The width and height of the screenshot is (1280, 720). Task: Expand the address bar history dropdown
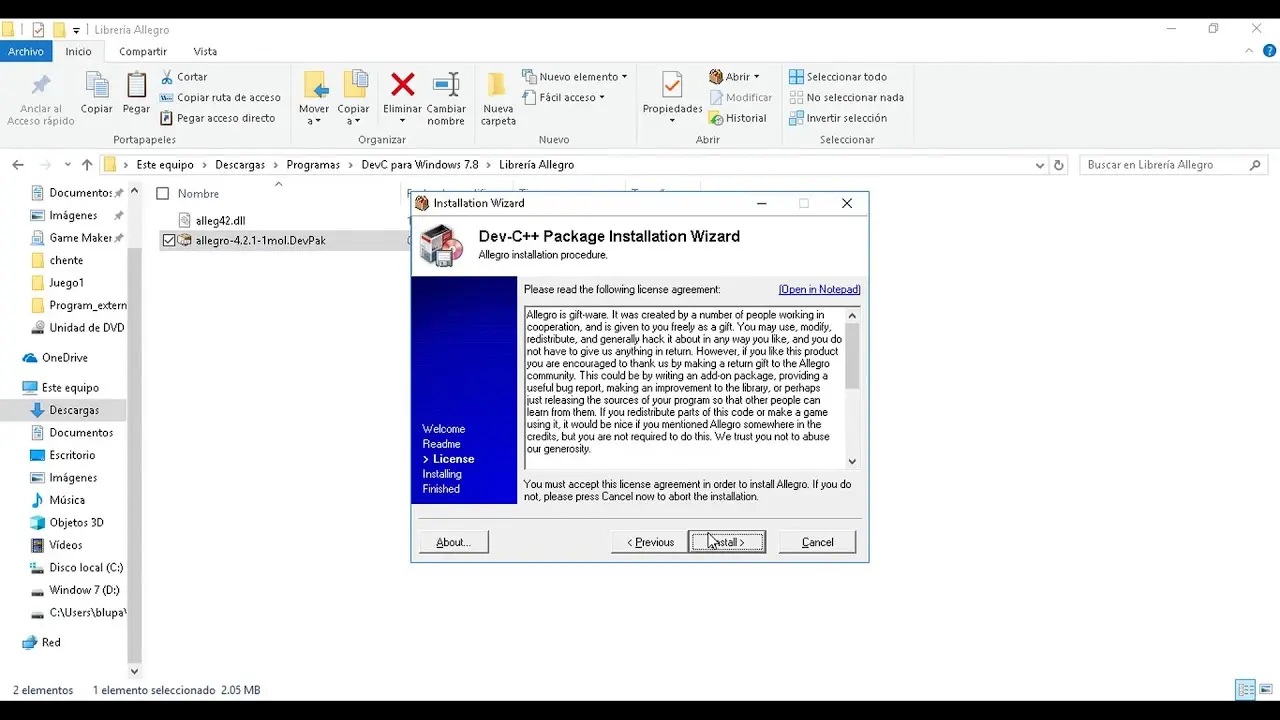[1040, 165]
